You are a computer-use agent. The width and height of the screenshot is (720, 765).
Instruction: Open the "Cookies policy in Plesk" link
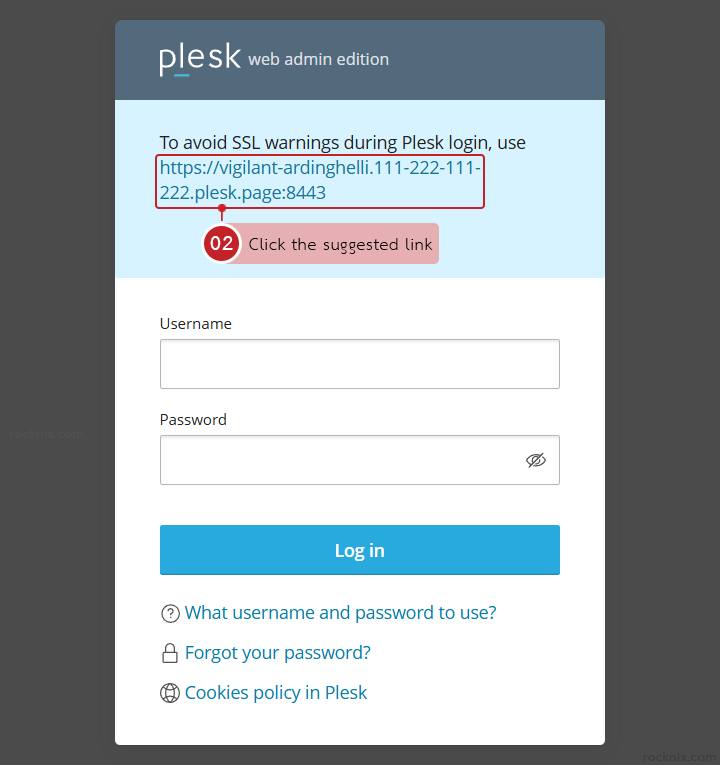[276, 693]
